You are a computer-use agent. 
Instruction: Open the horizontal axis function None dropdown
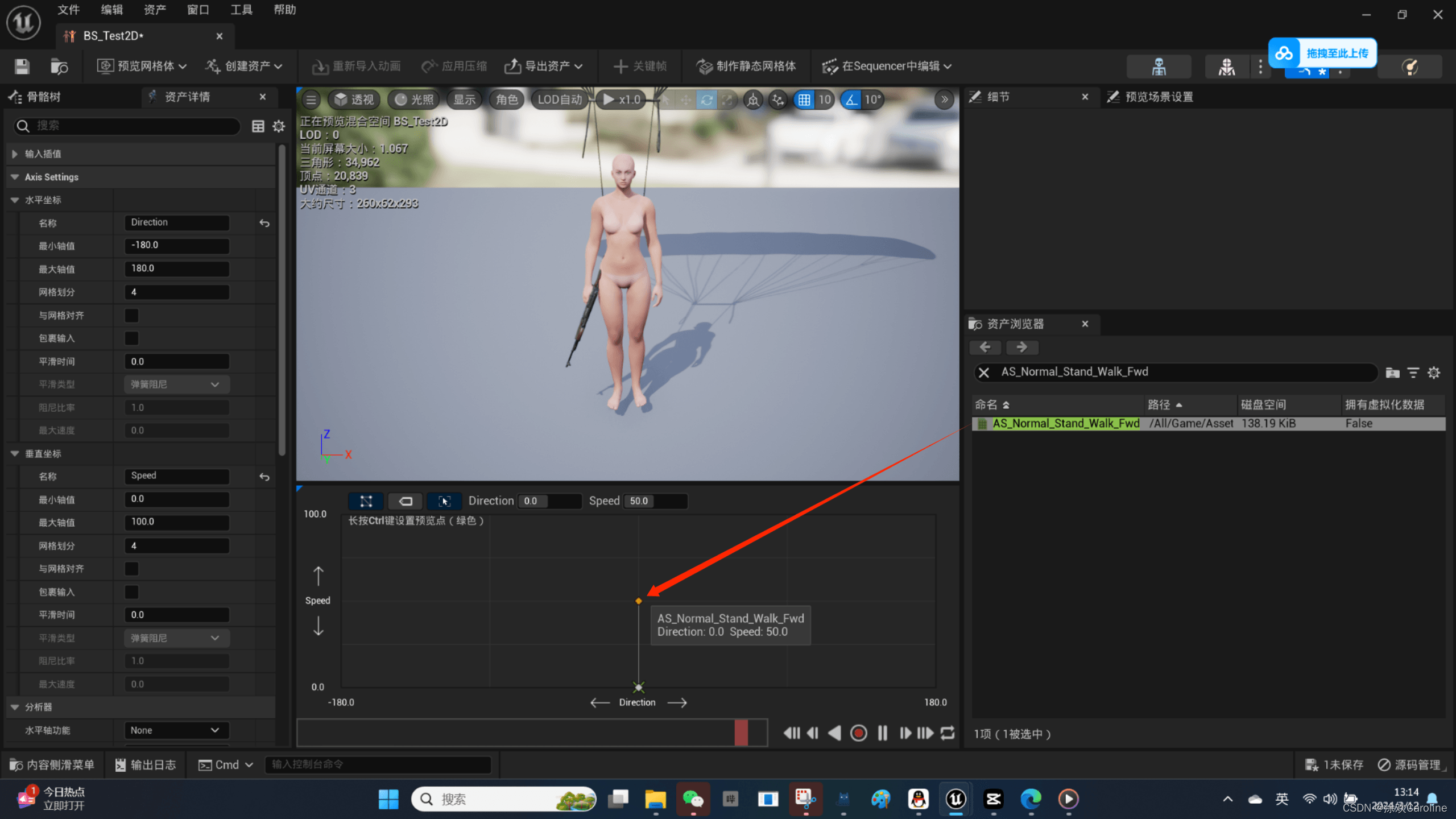pyautogui.click(x=176, y=730)
